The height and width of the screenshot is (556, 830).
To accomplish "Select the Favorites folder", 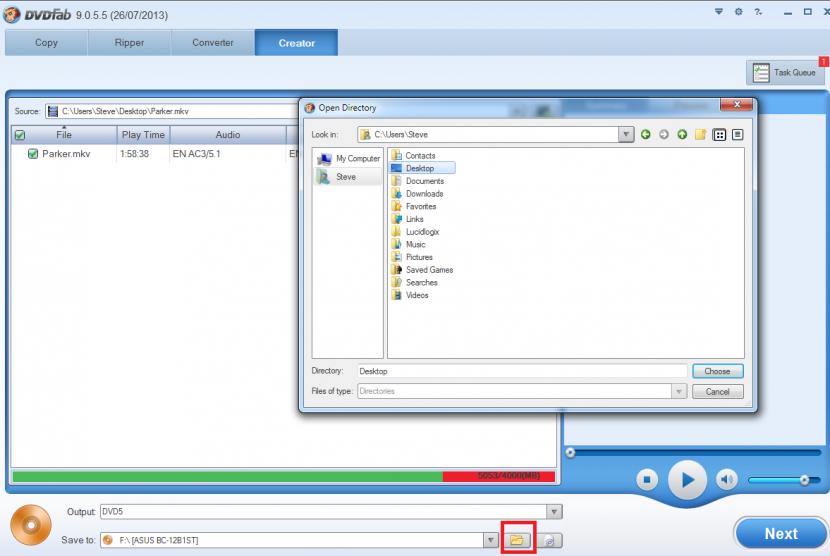I will click(414, 207).
